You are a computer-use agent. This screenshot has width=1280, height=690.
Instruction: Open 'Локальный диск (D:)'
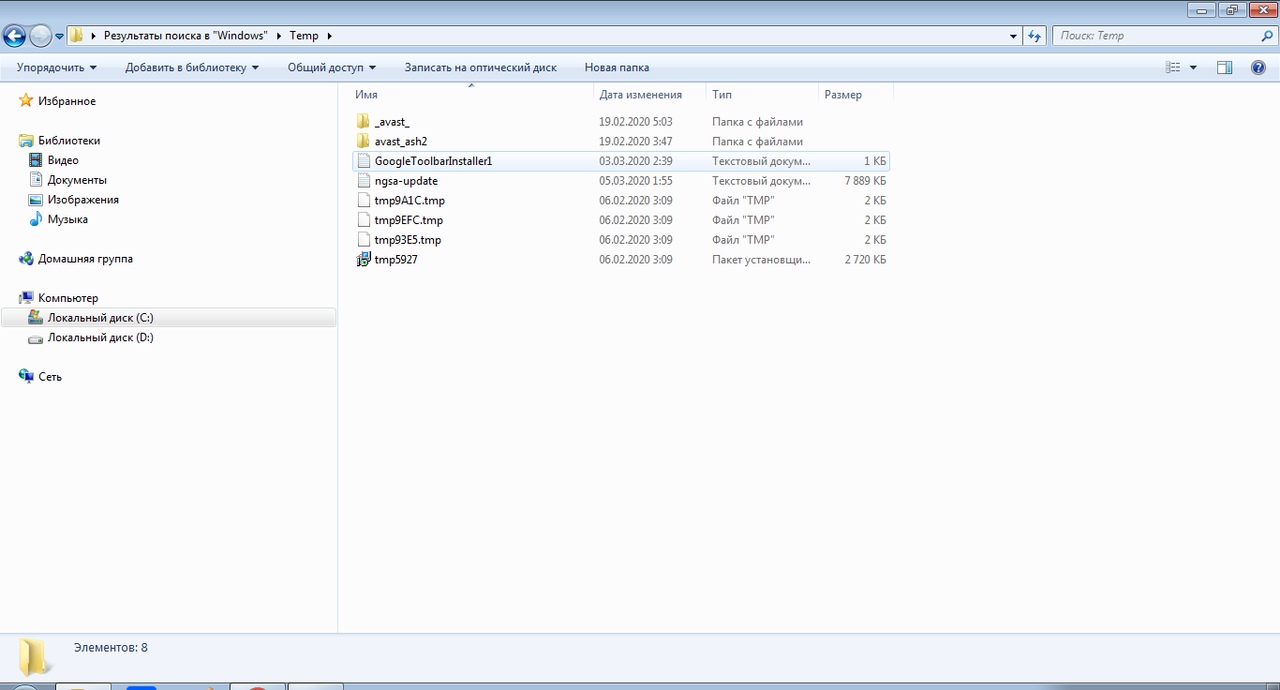[x=100, y=337]
